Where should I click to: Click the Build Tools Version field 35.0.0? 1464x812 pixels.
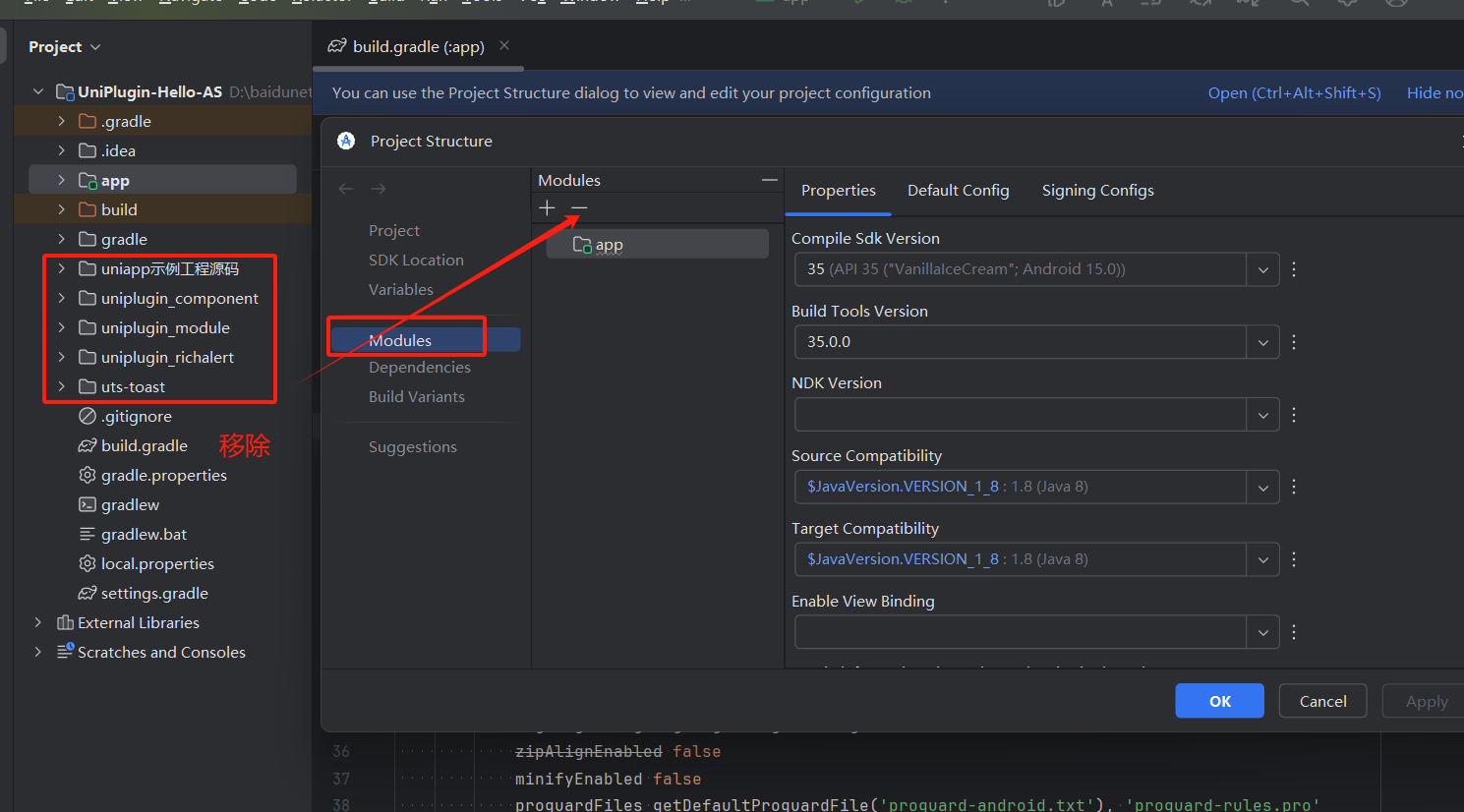[x=1021, y=342]
